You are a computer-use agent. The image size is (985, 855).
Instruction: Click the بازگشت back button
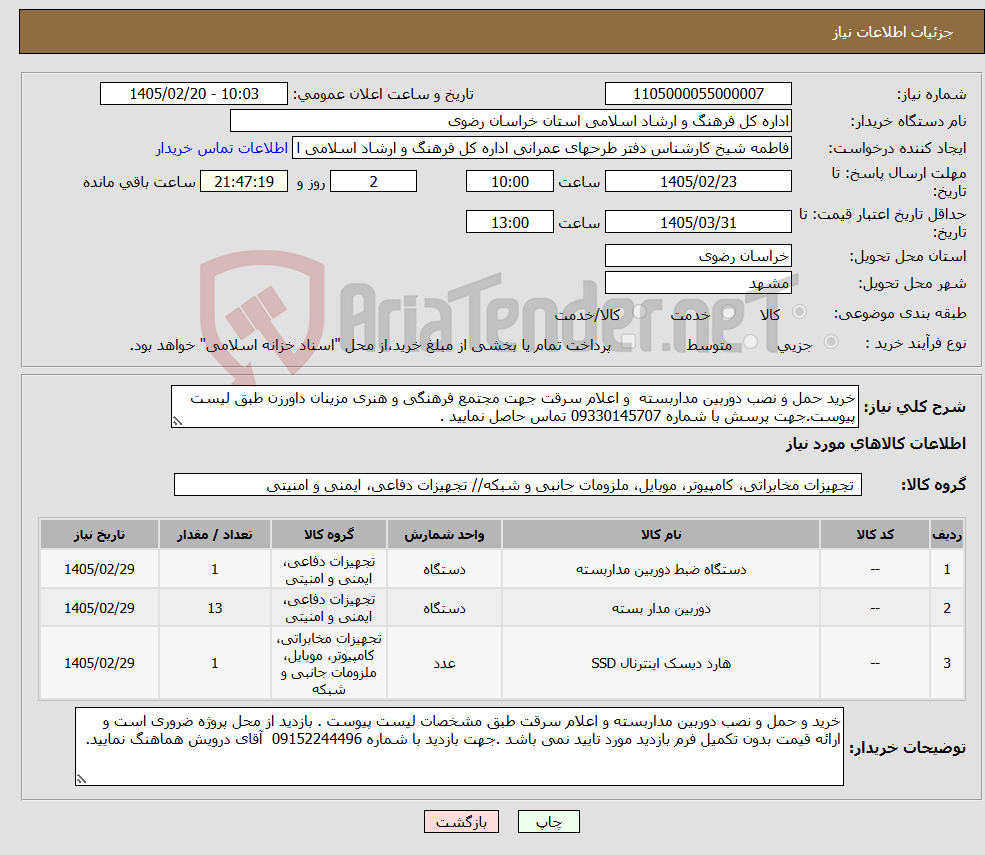tap(461, 822)
